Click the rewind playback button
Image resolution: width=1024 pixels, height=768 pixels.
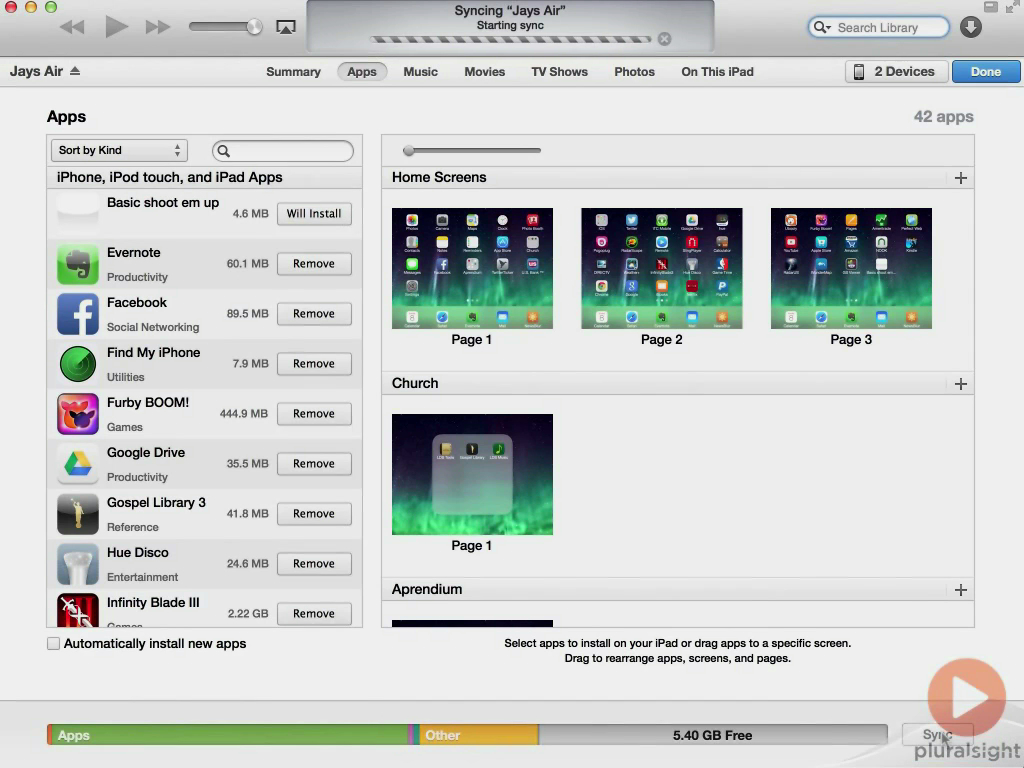(x=72, y=27)
